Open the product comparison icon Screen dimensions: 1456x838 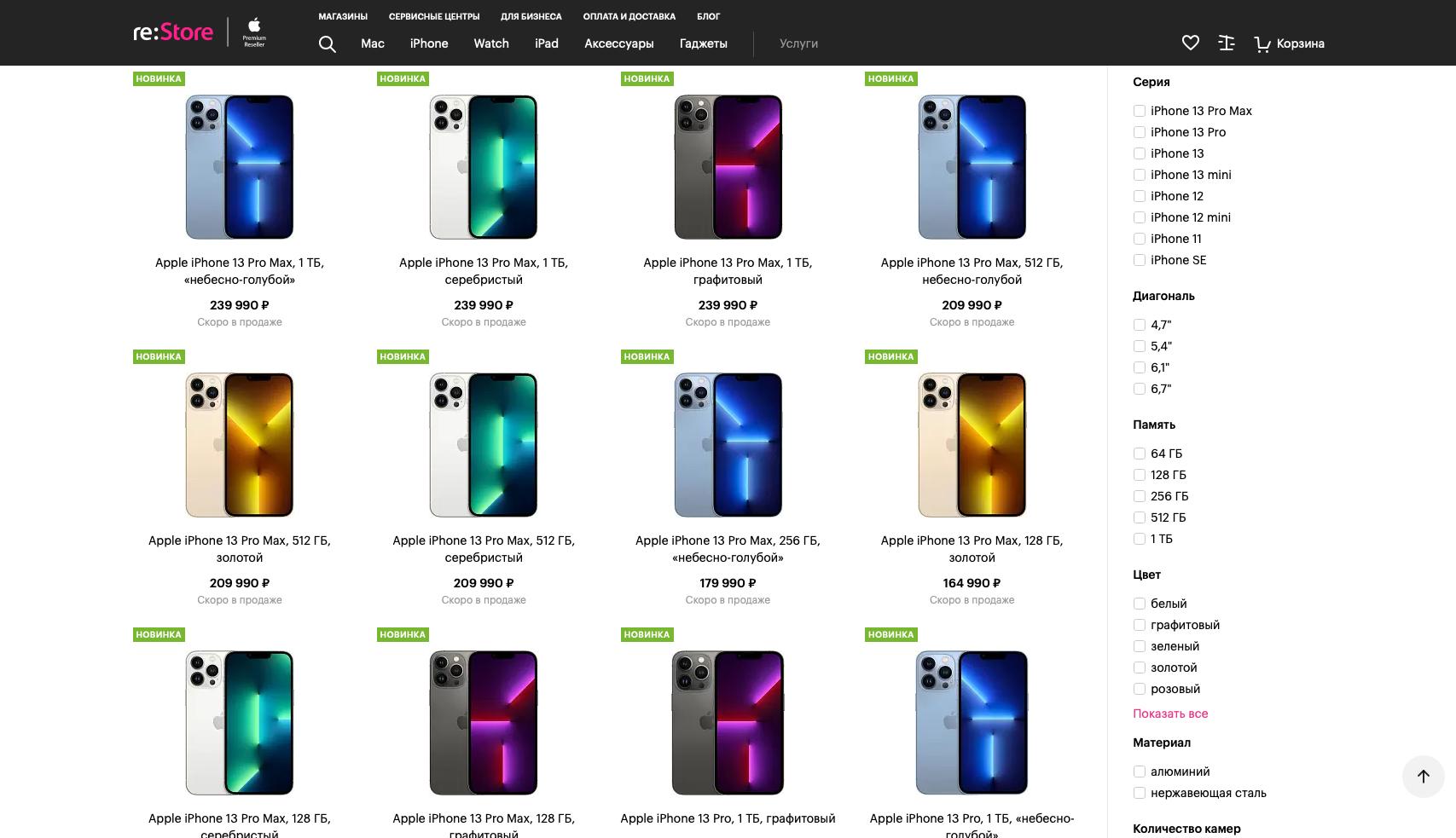(x=1227, y=43)
